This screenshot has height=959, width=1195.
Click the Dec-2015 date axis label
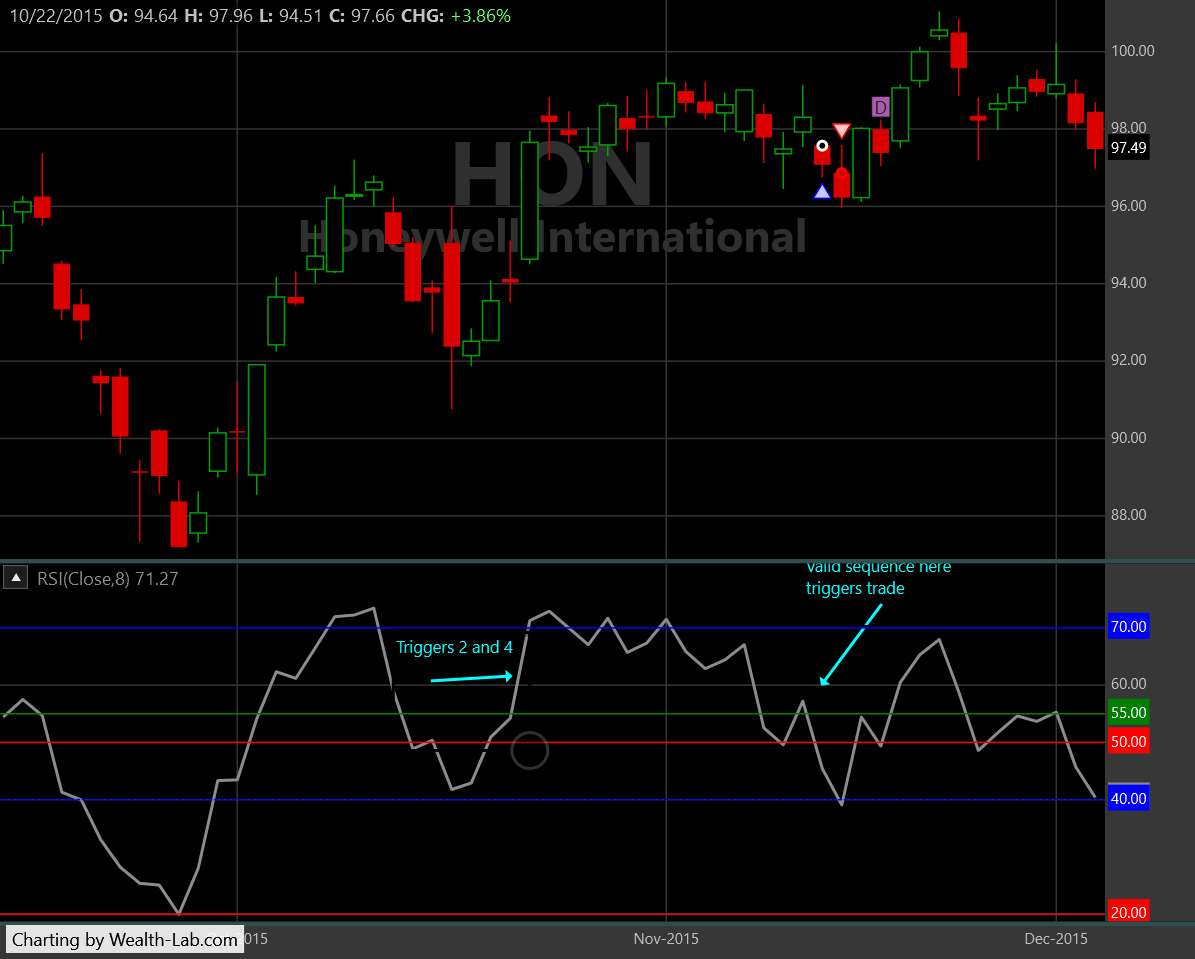tap(1056, 938)
